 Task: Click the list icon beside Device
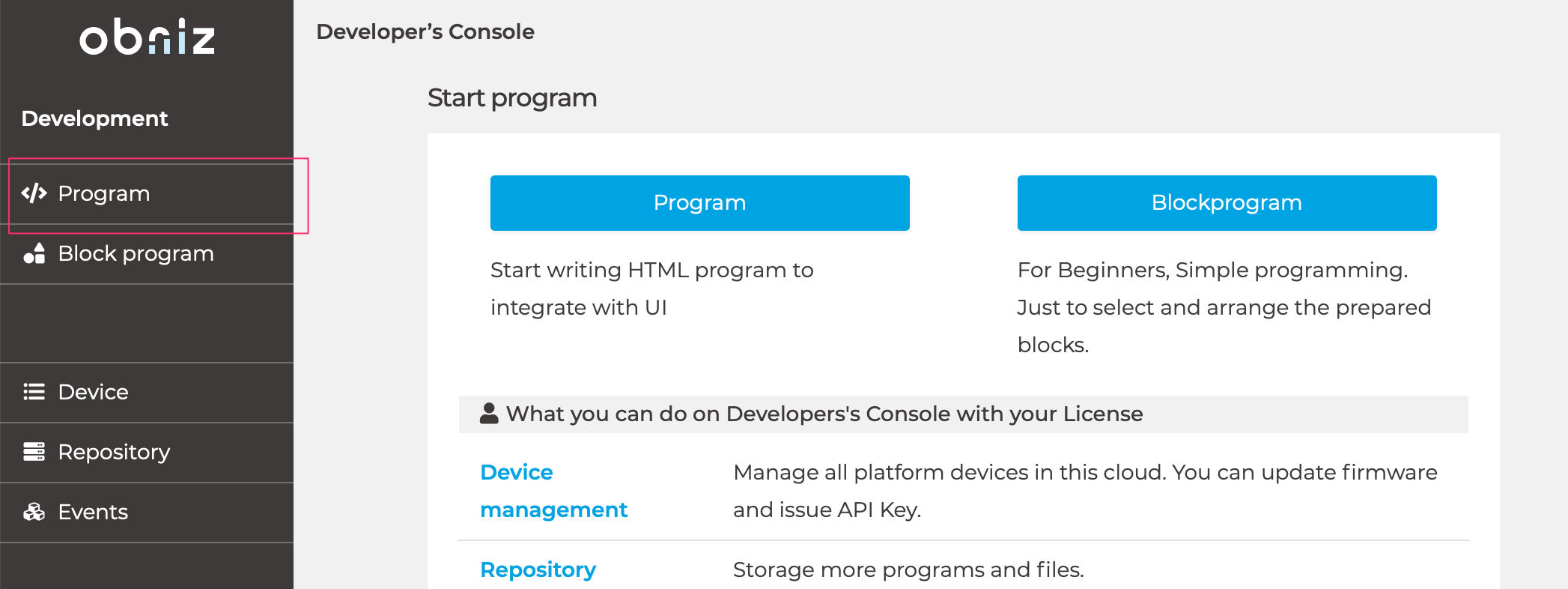pos(34,392)
